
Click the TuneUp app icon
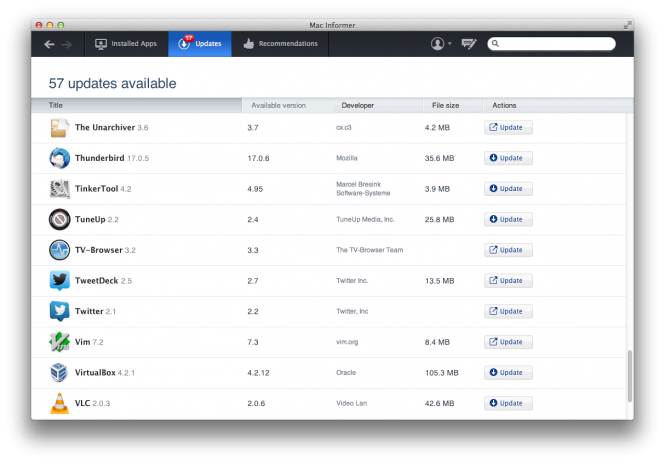pos(59,219)
